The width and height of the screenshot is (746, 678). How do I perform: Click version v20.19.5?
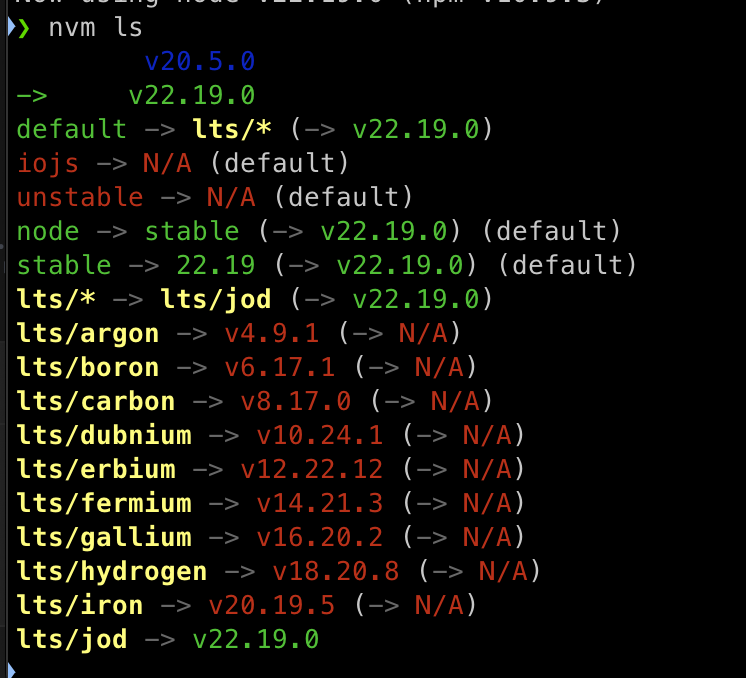[x=272, y=605]
